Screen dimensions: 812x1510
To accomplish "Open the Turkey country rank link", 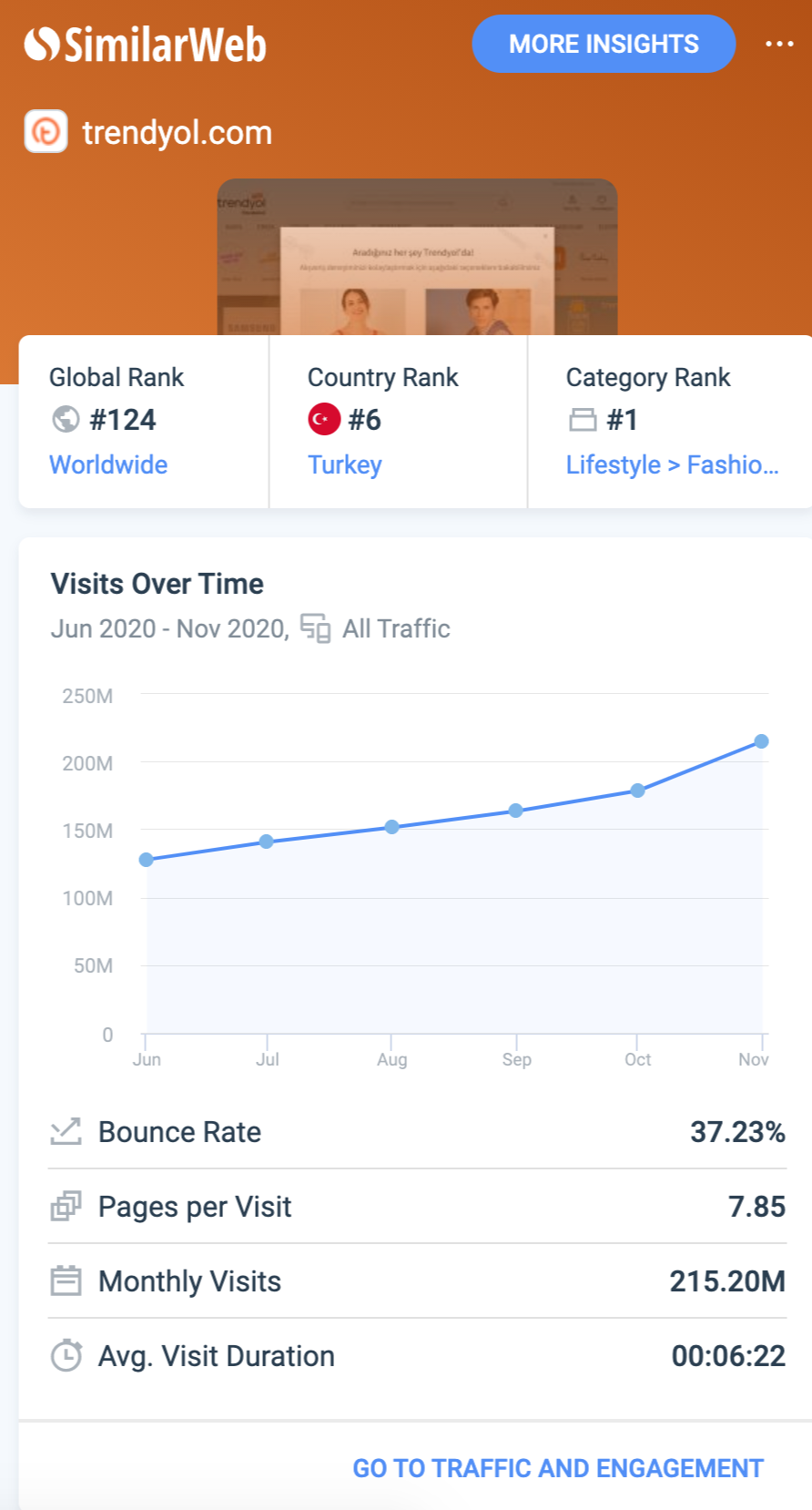I will coord(345,464).
